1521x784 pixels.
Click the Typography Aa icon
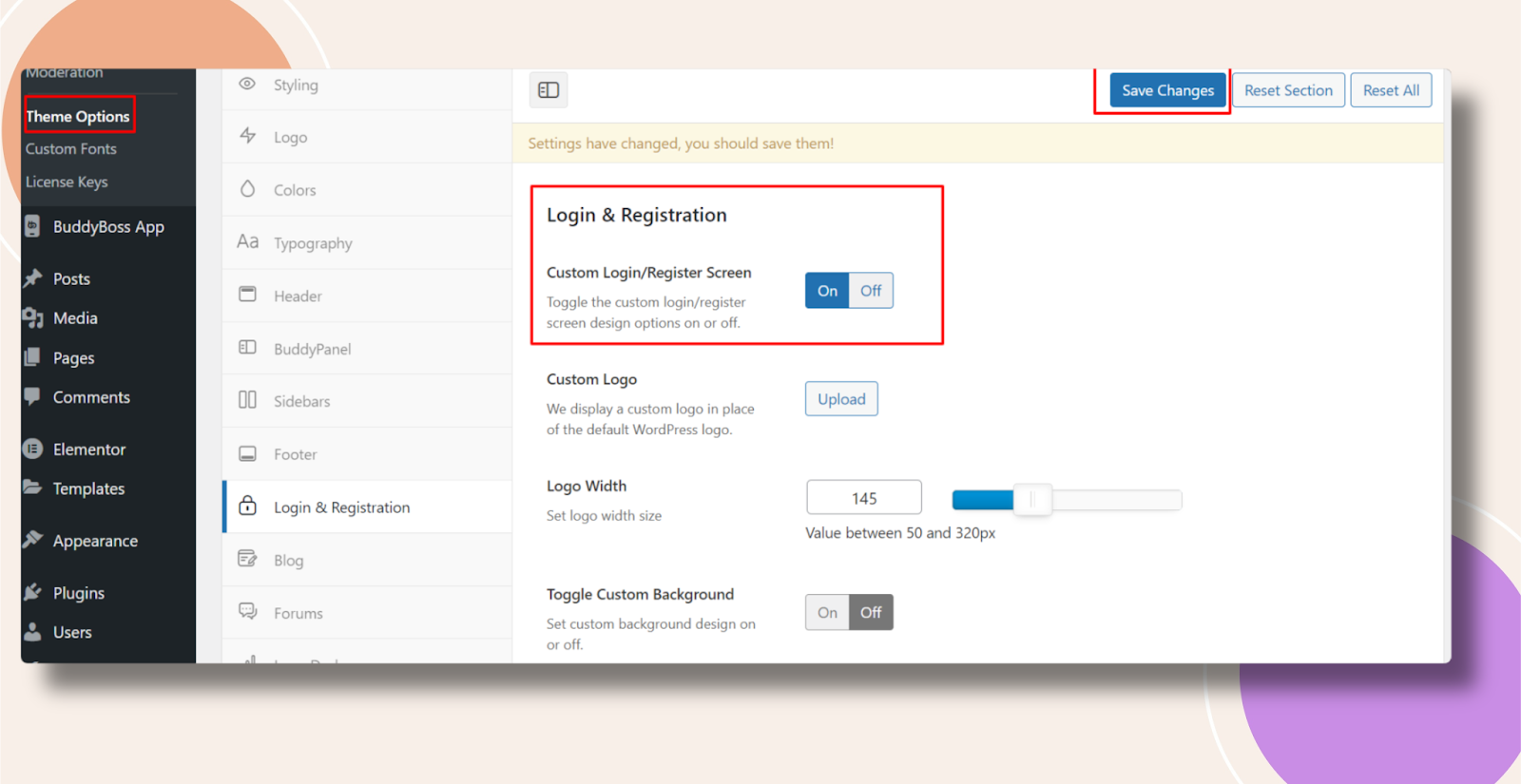point(248,241)
